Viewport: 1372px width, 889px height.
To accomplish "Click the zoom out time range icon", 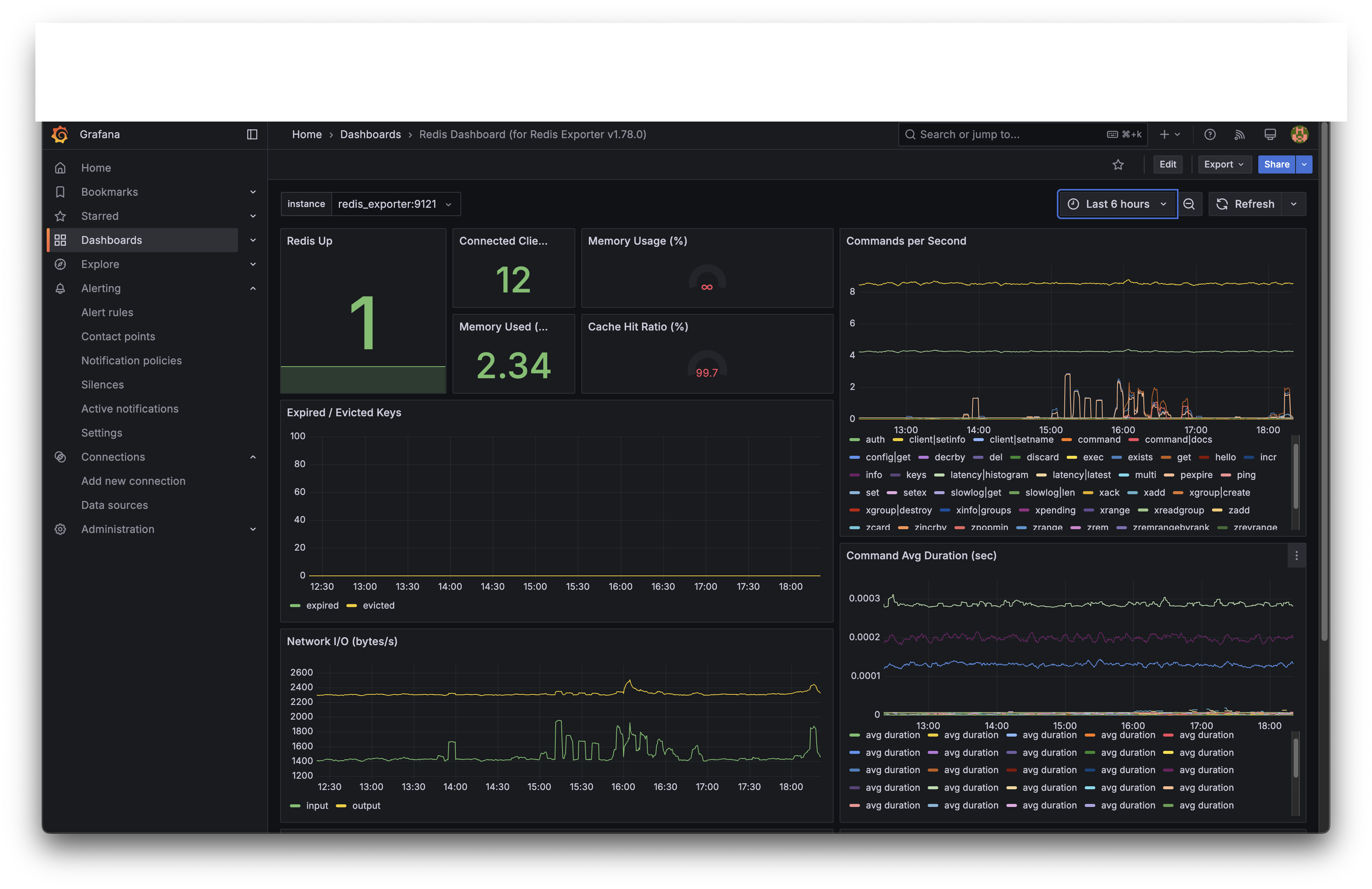I will pyautogui.click(x=1189, y=204).
